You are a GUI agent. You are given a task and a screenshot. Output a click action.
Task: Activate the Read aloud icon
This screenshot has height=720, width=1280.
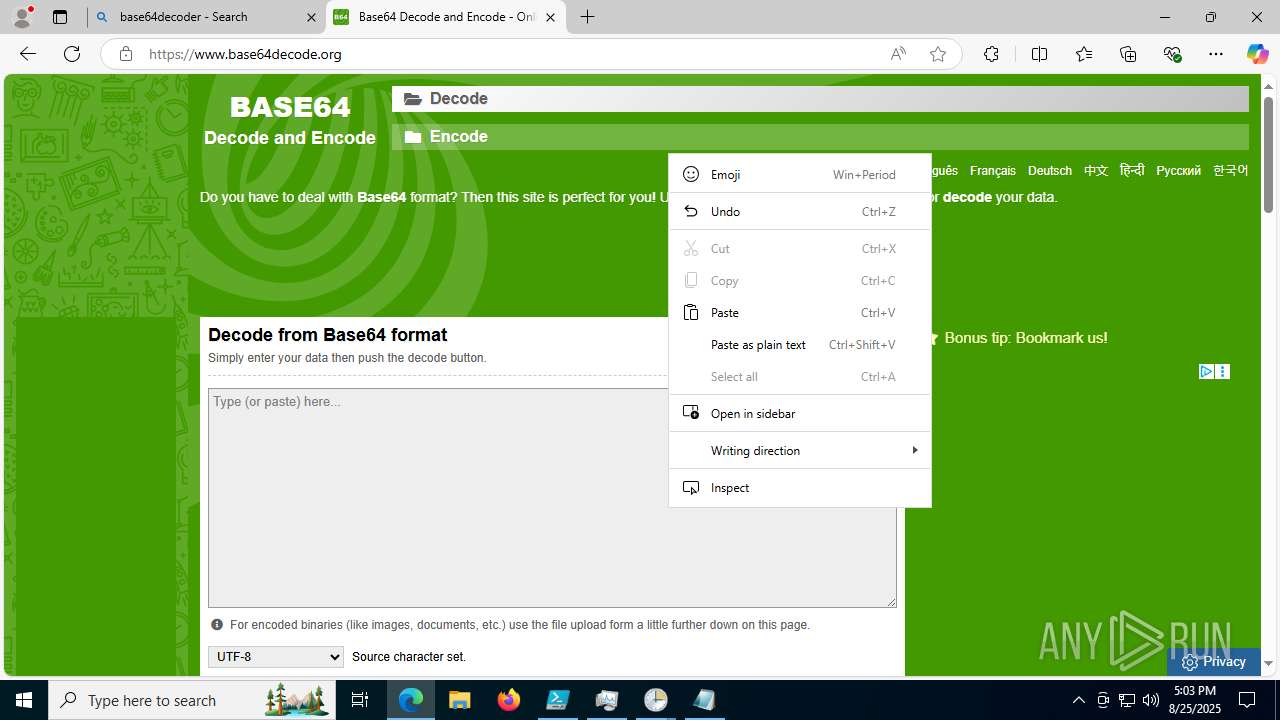coord(898,54)
